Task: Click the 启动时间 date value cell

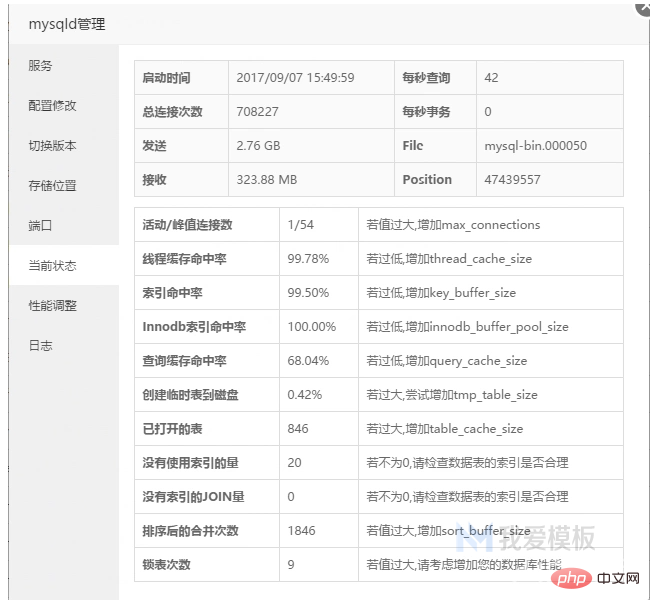Action: 294,78
